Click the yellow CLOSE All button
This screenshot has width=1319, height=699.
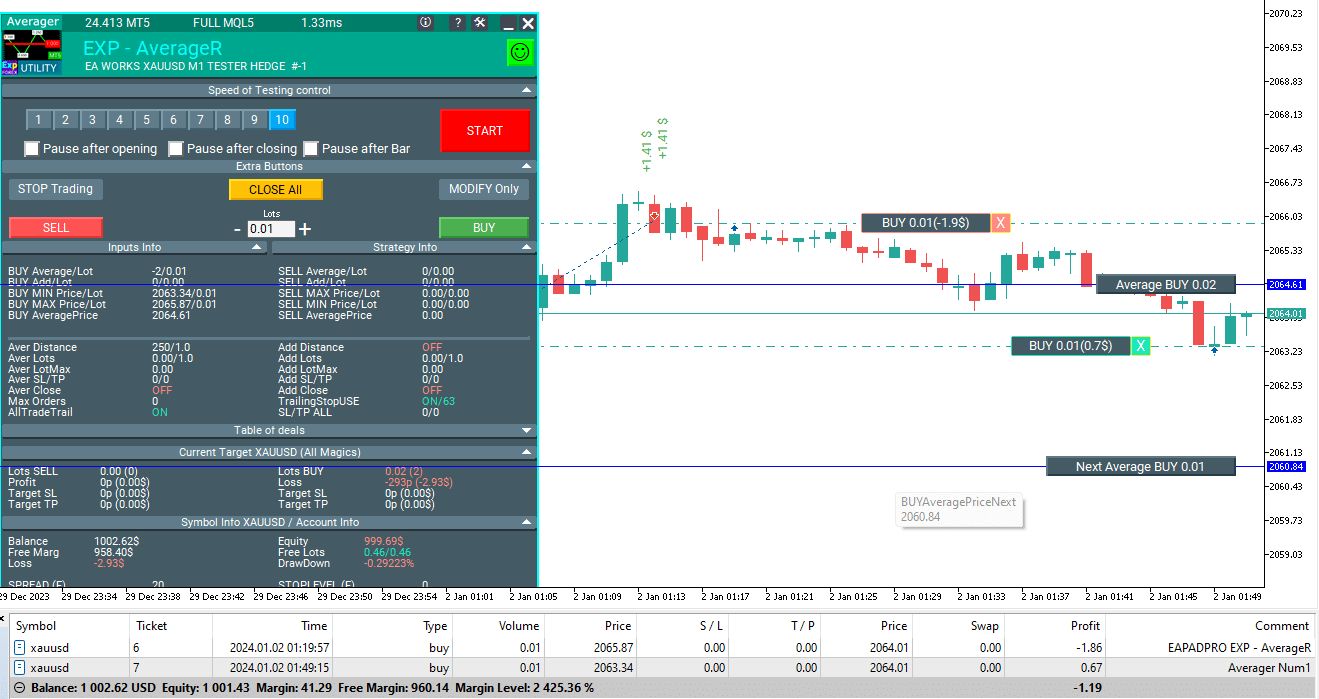tap(275, 190)
